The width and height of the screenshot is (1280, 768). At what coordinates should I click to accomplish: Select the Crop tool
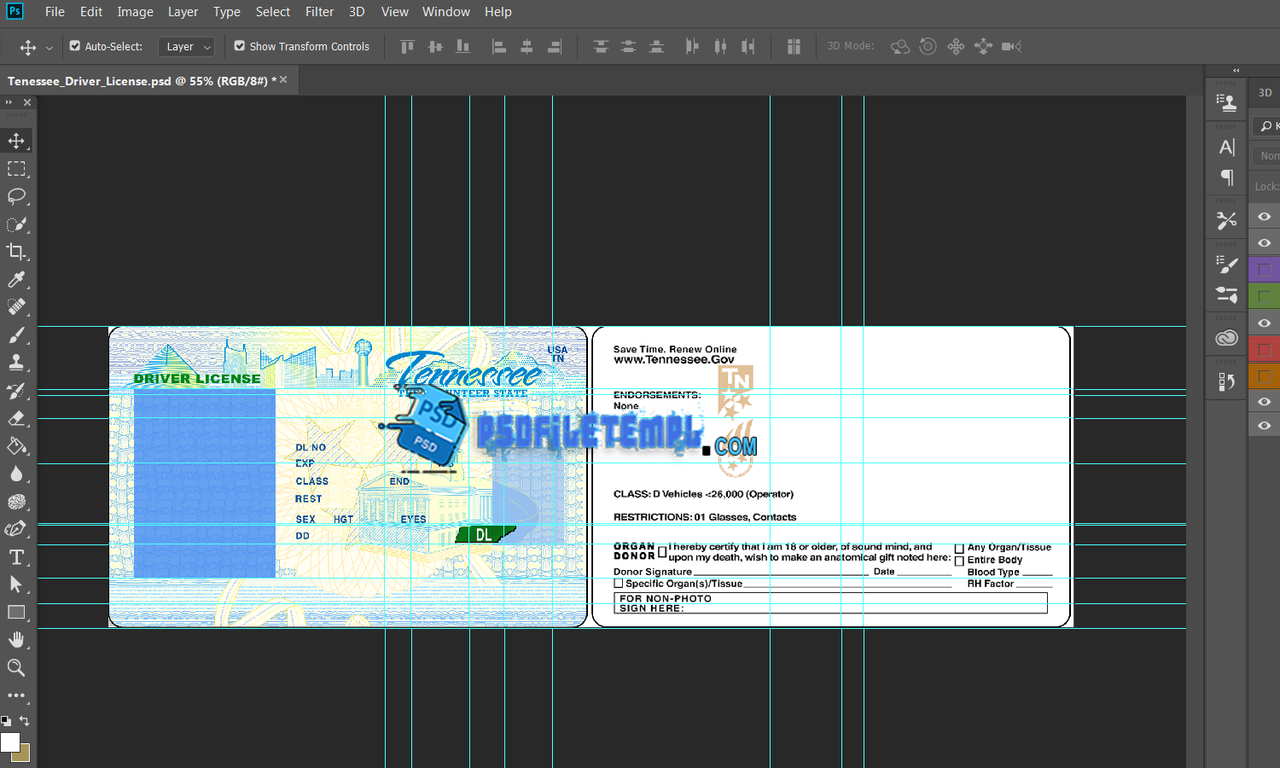click(17, 252)
